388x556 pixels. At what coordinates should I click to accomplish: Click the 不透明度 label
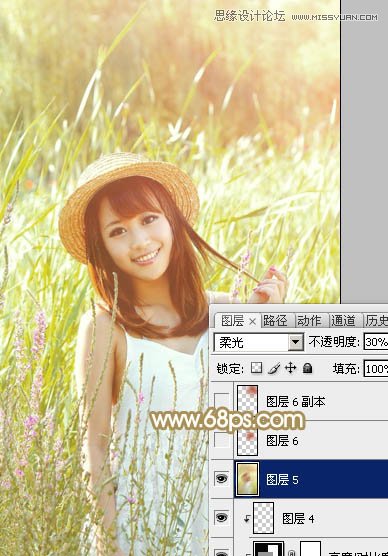[x=334, y=342]
